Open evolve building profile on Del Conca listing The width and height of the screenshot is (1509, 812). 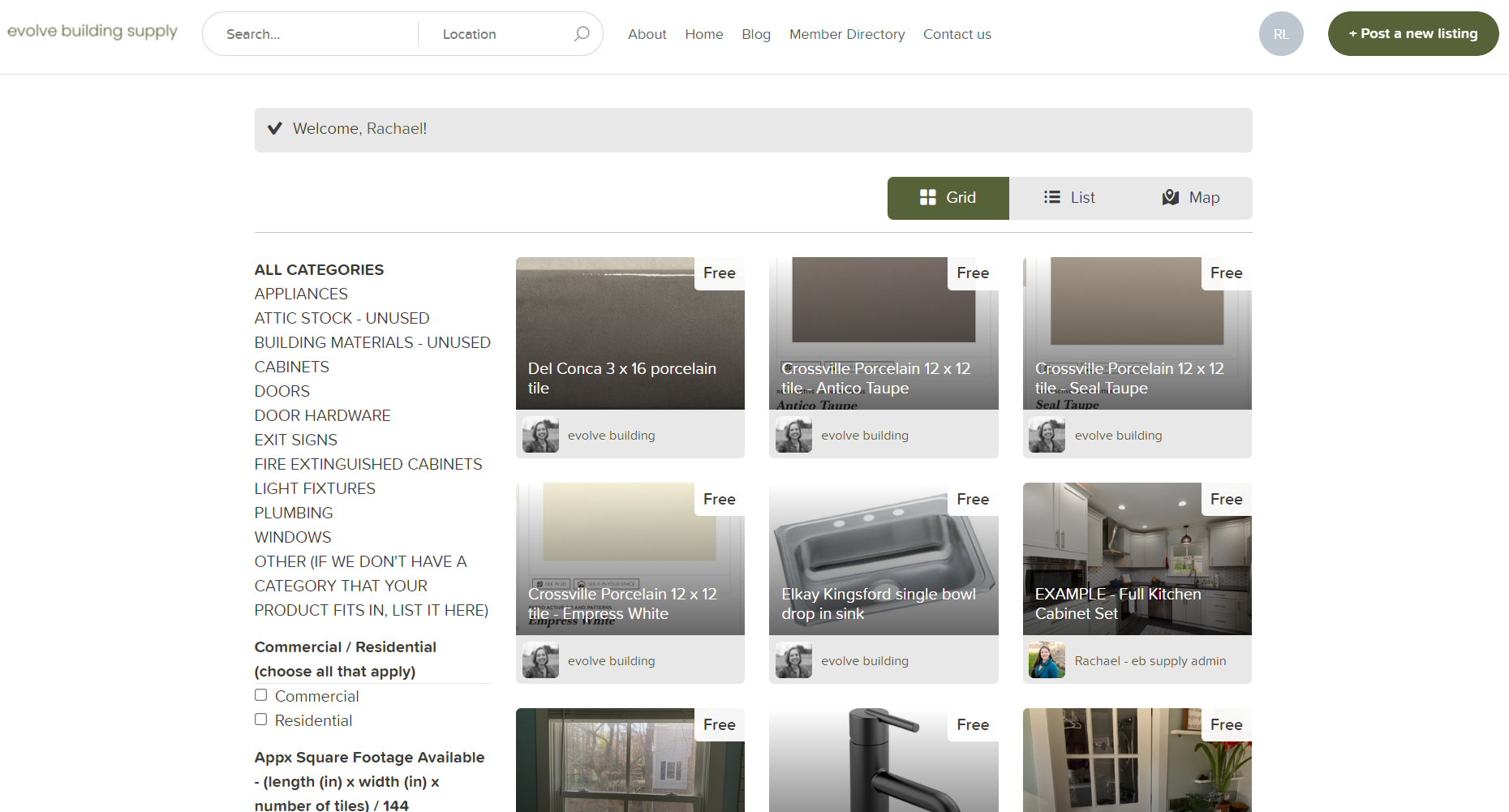540,435
